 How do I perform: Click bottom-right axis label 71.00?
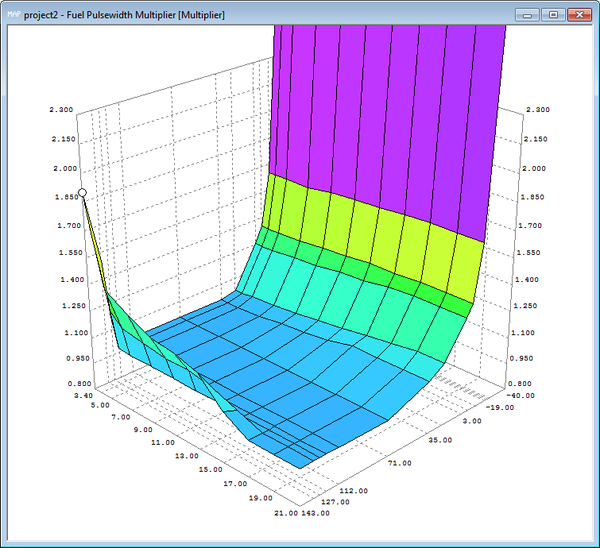click(x=399, y=463)
